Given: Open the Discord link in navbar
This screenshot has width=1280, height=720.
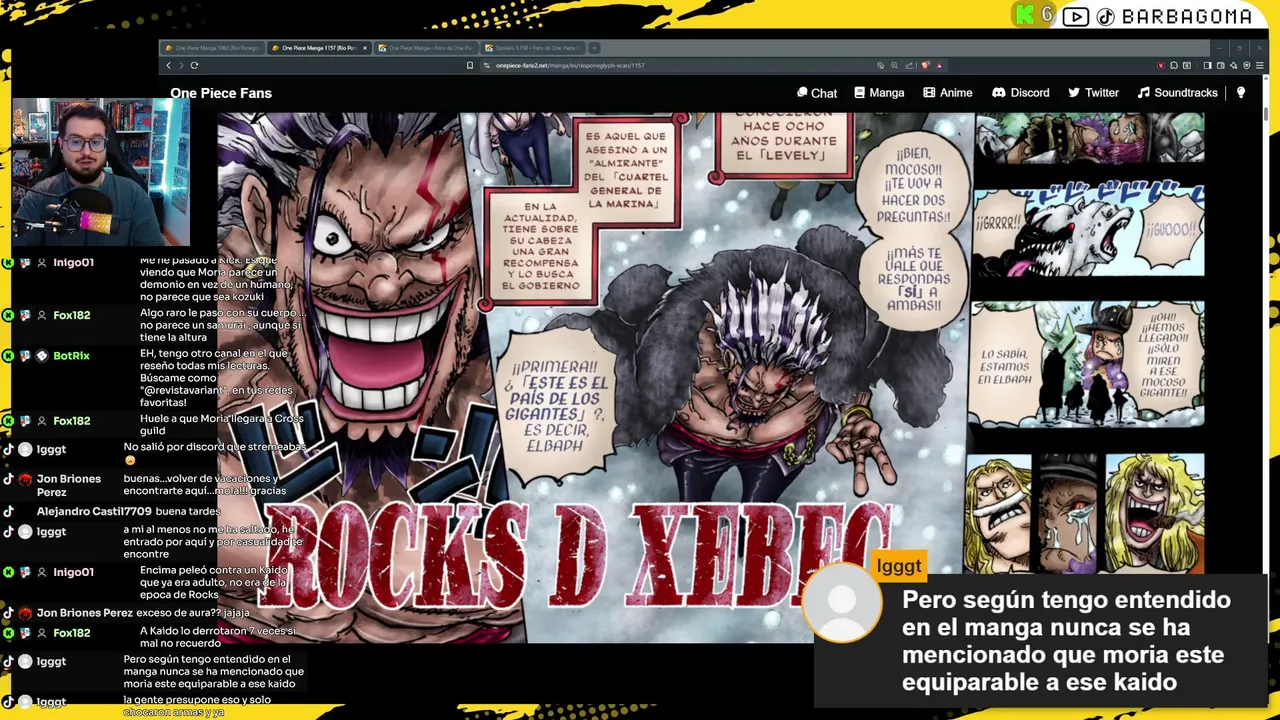Looking at the screenshot, I should (x=1020, y=93).
